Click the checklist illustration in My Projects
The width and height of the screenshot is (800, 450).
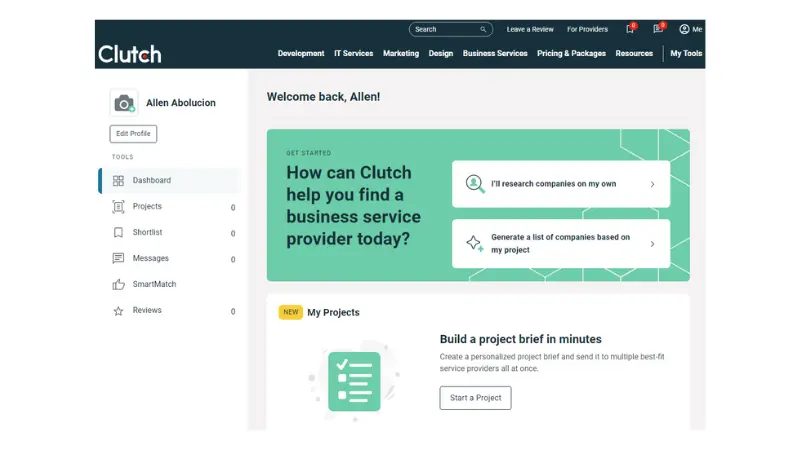coord(354,382)
